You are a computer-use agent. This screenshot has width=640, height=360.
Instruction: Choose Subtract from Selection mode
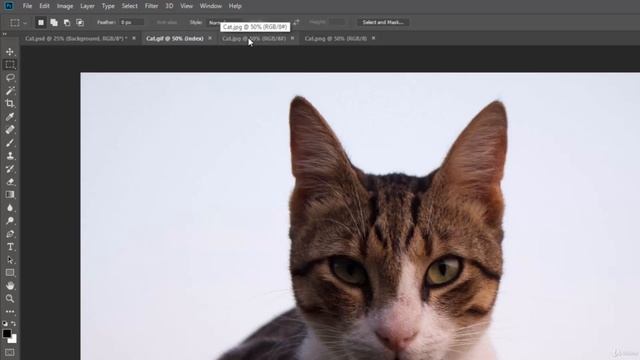[67, 22]
